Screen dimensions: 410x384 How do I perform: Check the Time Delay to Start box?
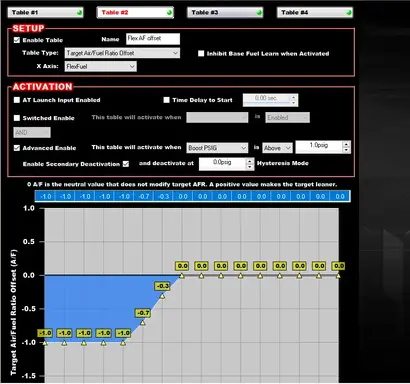[x=166, y=100]
